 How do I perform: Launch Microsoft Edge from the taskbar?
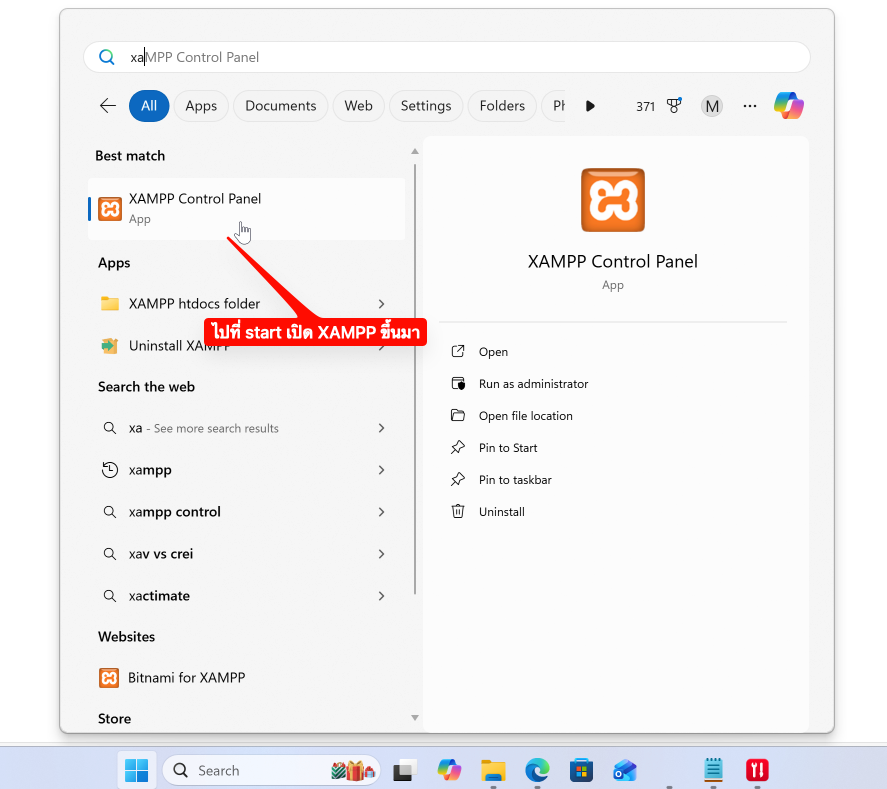(x=537, y=770)
